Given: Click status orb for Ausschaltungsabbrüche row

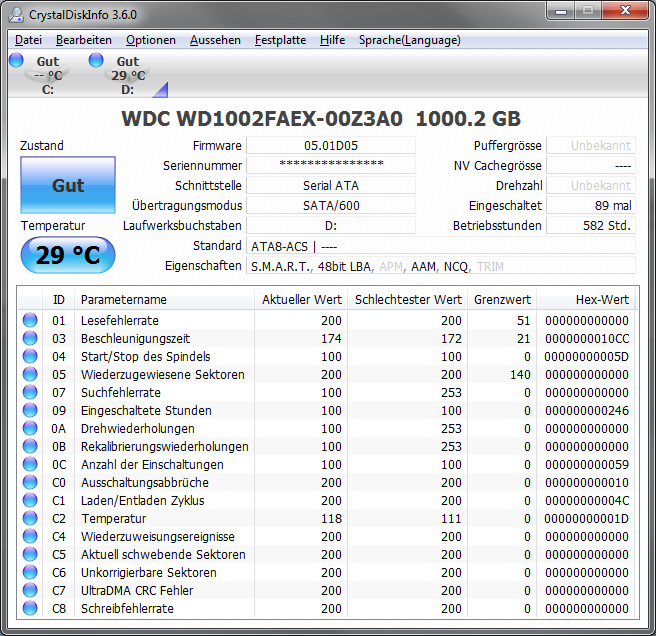Looking at the screenshot, I should click(30, 482).
